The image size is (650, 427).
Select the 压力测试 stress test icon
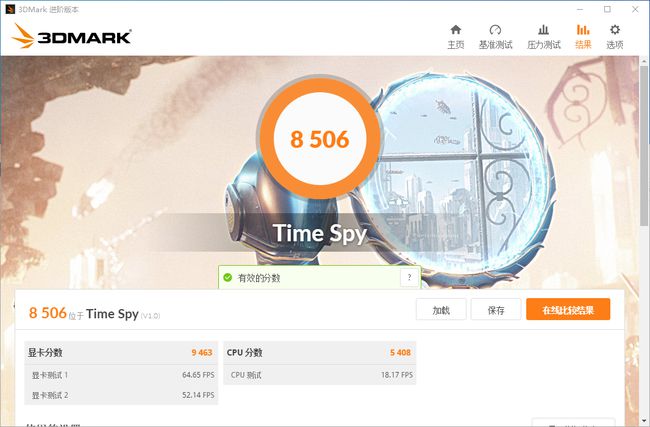click(543, 30)
